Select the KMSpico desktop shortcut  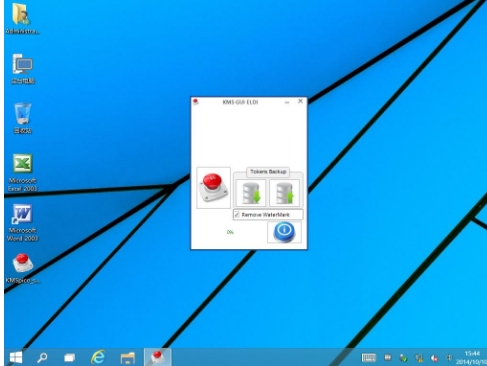pos(22,268)
